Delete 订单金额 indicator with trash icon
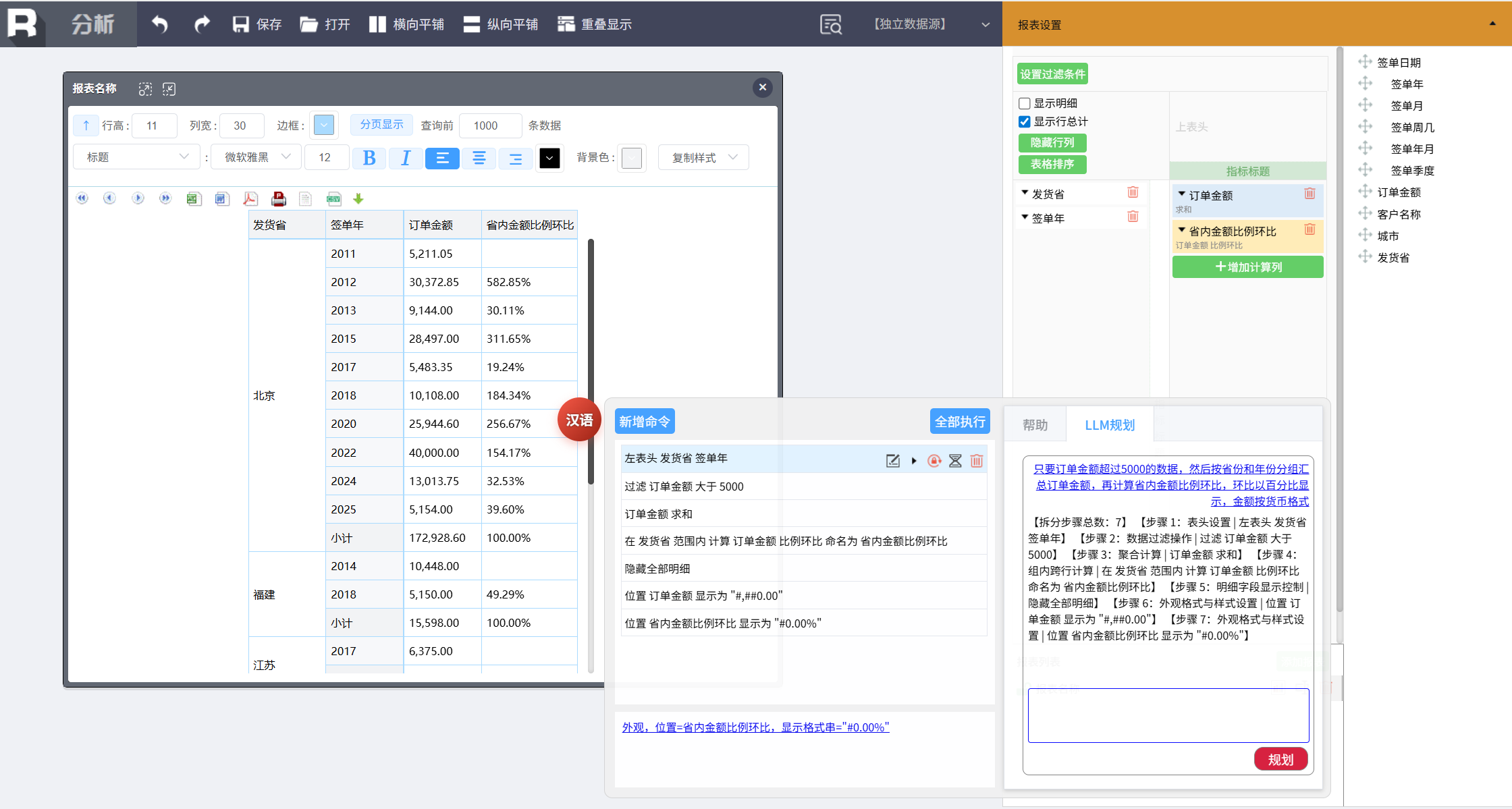The image size is (1512, 809). tap(1309, 194)
